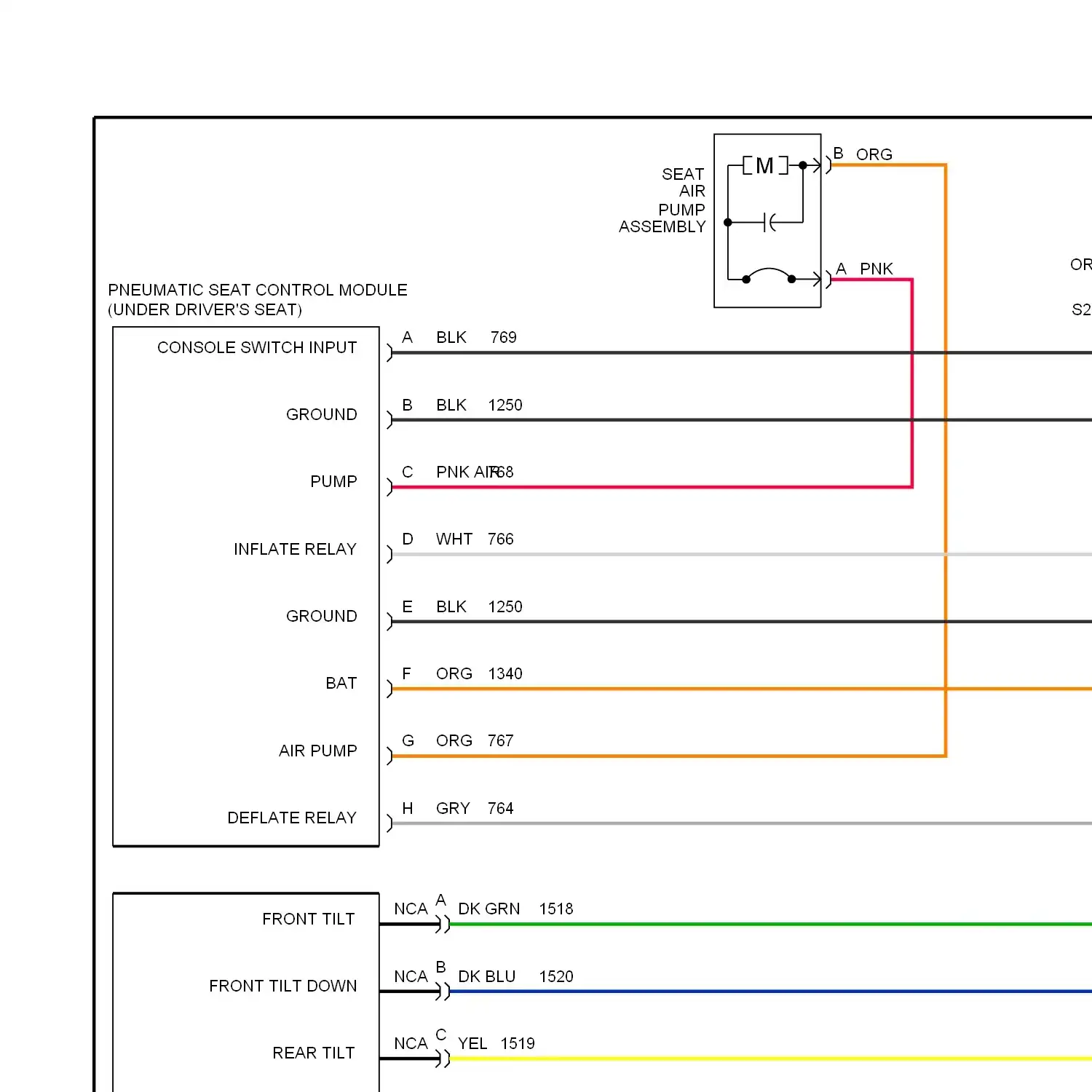Click the circuit breaker arc symbol in pump assembly
This screenshot has height=1092, width=1092.
pyautogui.click(x=769, y=274)
